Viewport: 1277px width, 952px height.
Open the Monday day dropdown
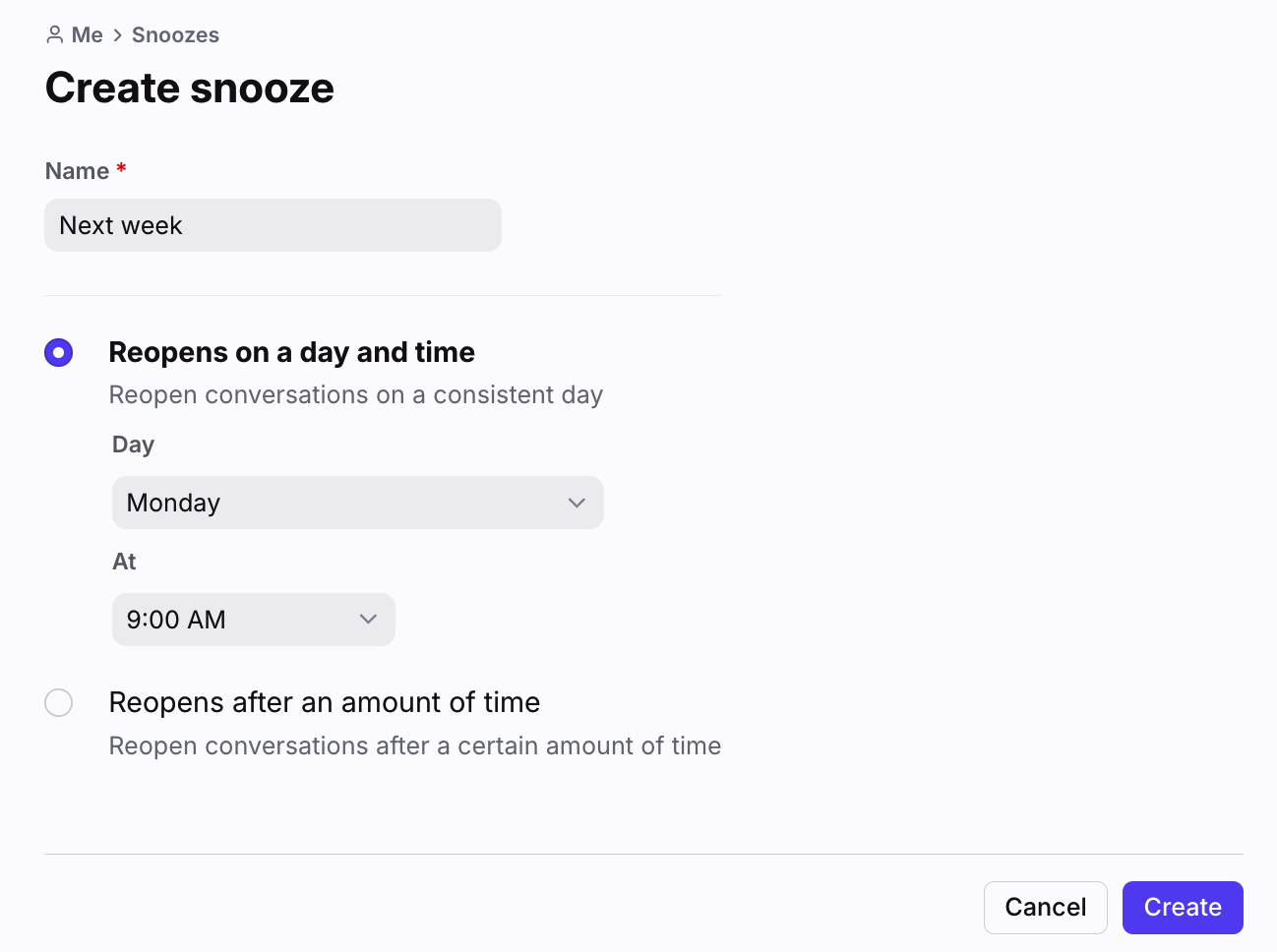pos(358,503)
